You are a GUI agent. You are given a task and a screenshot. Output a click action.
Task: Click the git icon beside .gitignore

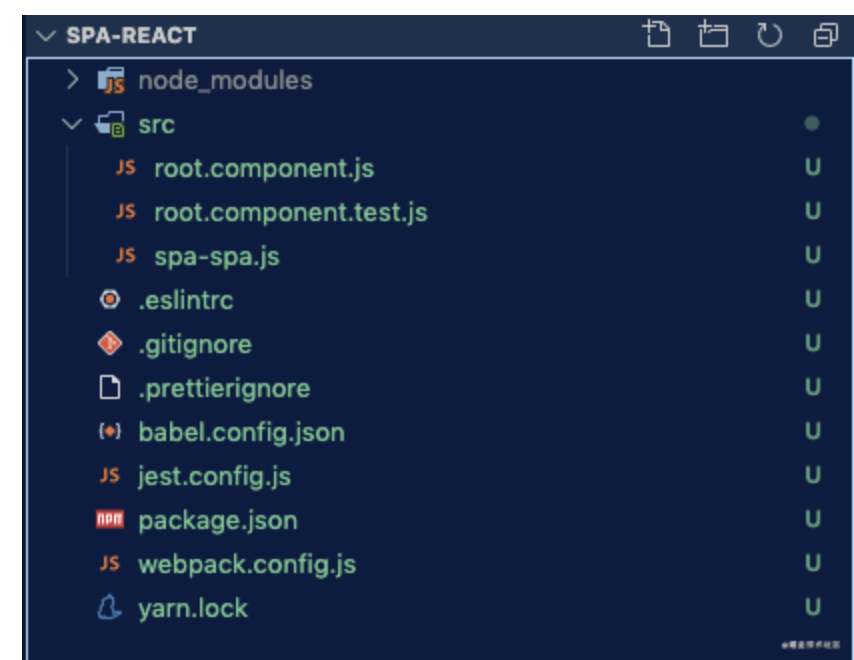pyautogui.click(x=110, y=344)
